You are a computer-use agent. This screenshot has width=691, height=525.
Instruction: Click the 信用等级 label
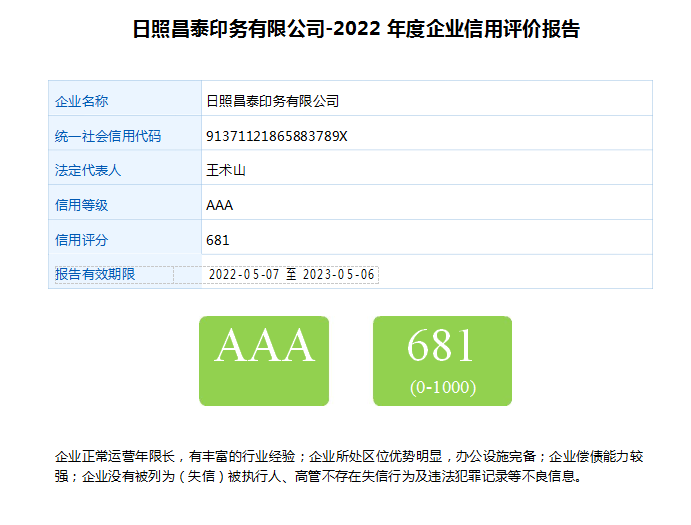[x=81, y=205]
